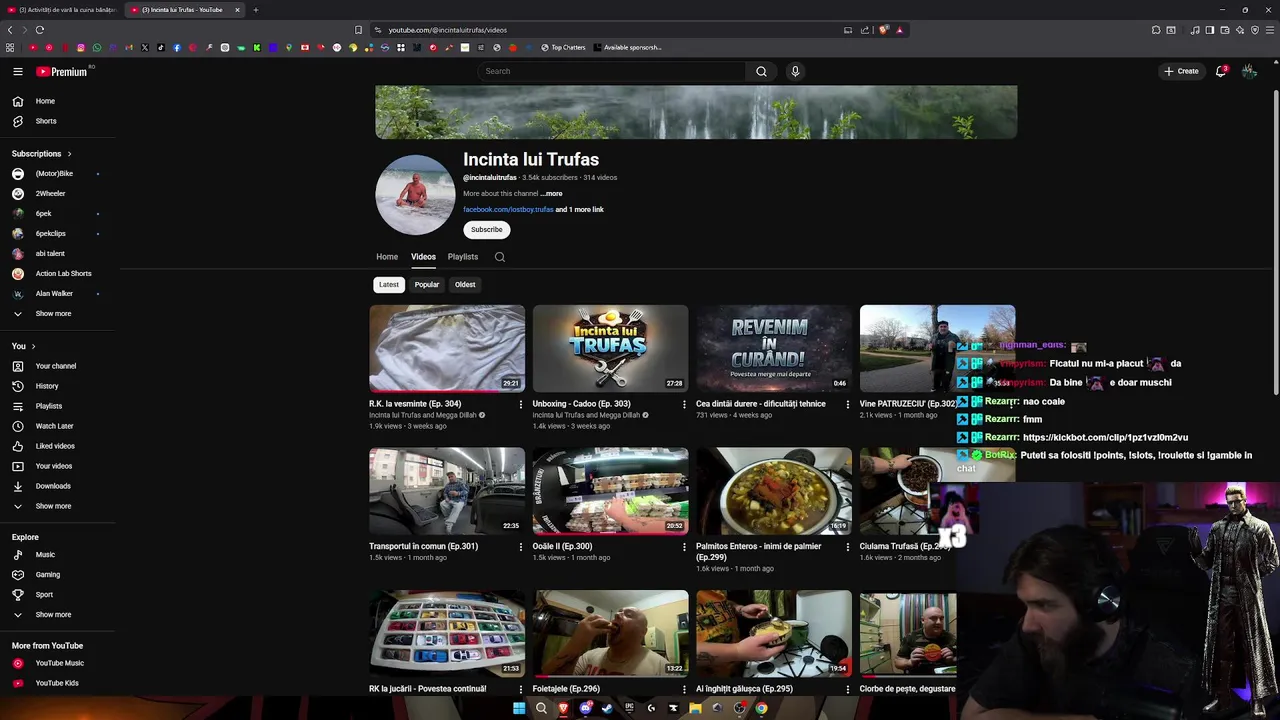
Task: Expand channel description with ...more
Action: click(552, 194)
